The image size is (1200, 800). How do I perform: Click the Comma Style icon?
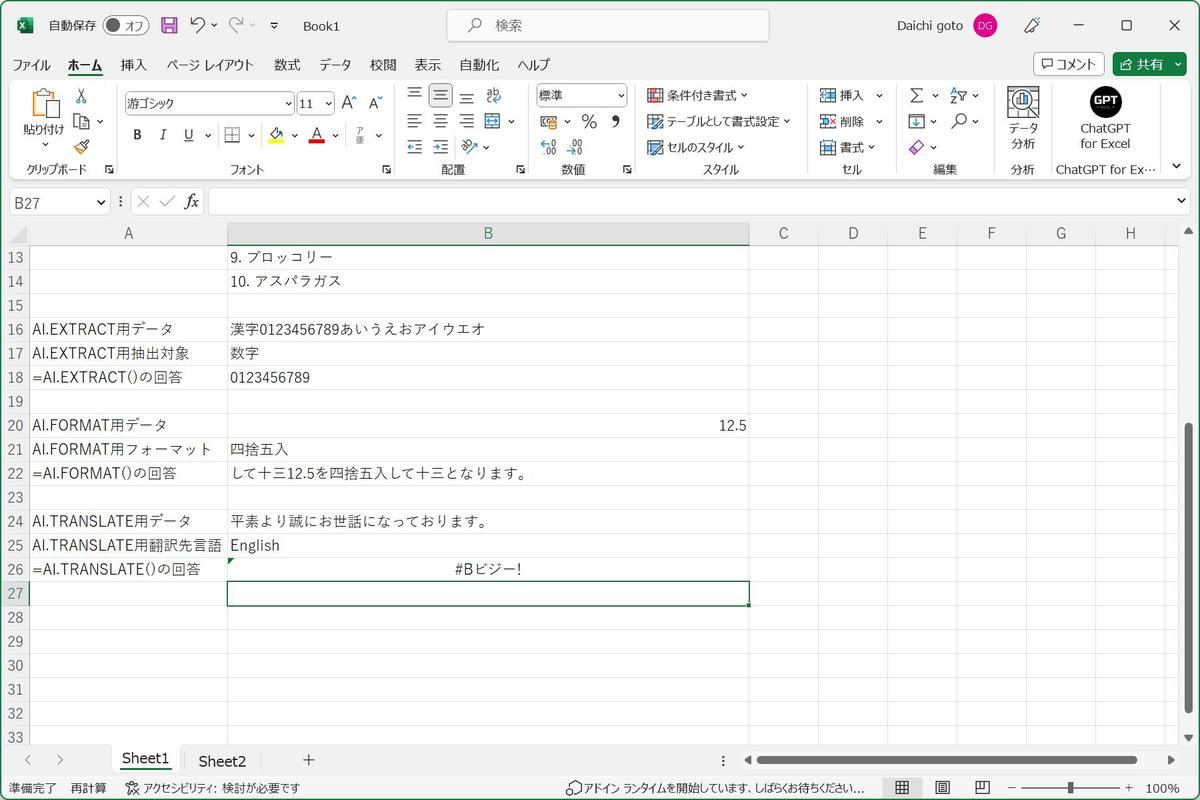615,122
